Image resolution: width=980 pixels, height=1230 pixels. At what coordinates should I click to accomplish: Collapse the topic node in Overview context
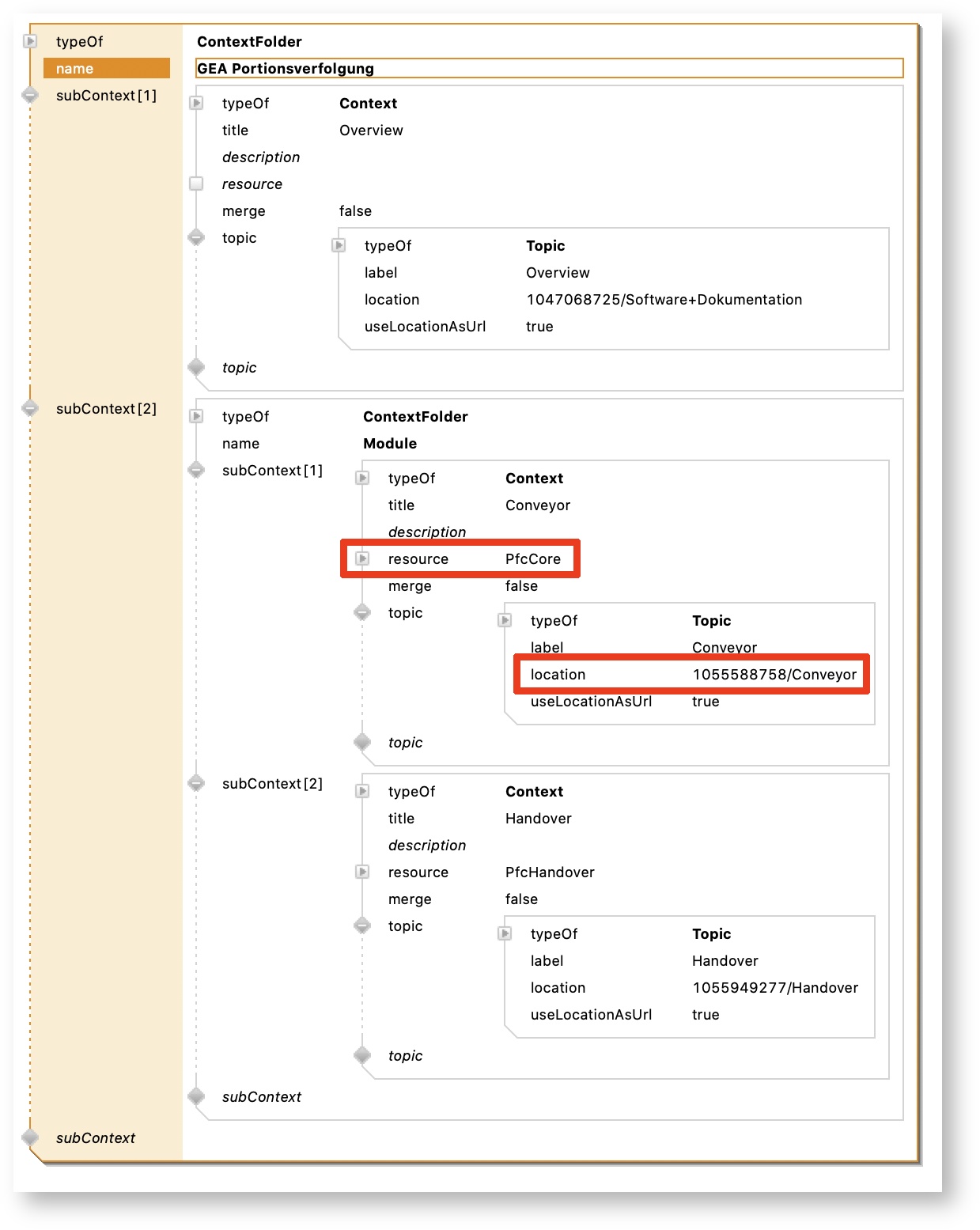[x=196, y=238]
